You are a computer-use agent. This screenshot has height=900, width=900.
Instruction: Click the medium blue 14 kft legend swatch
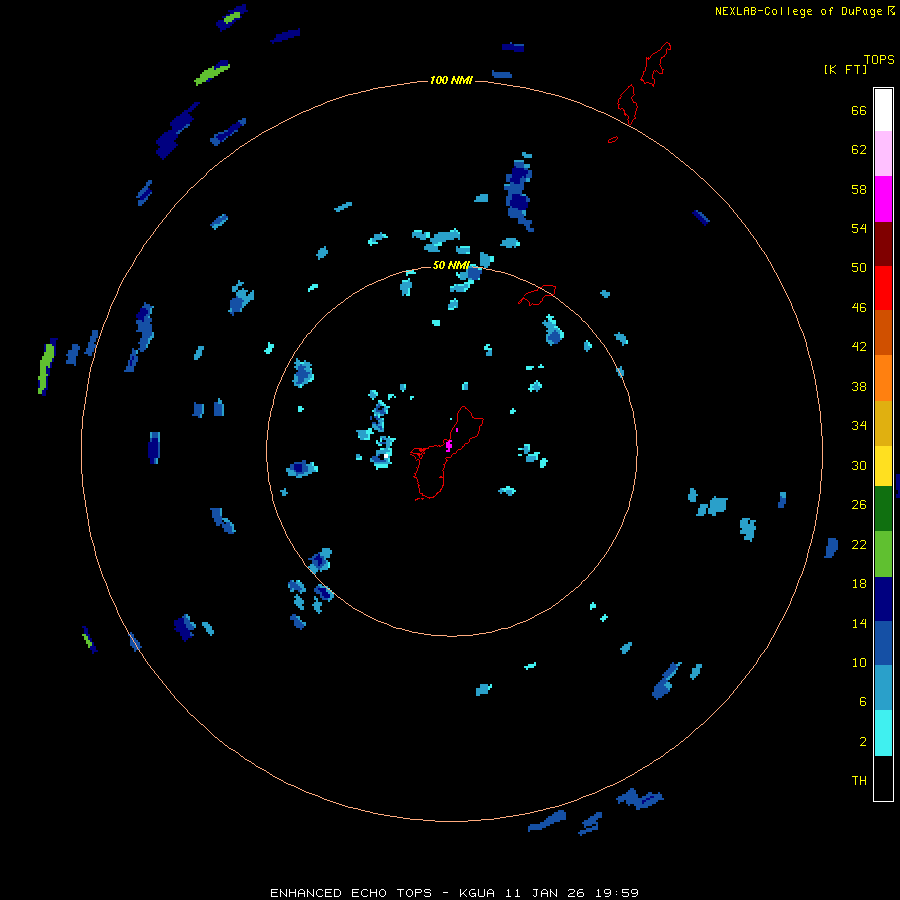[883, 643]
